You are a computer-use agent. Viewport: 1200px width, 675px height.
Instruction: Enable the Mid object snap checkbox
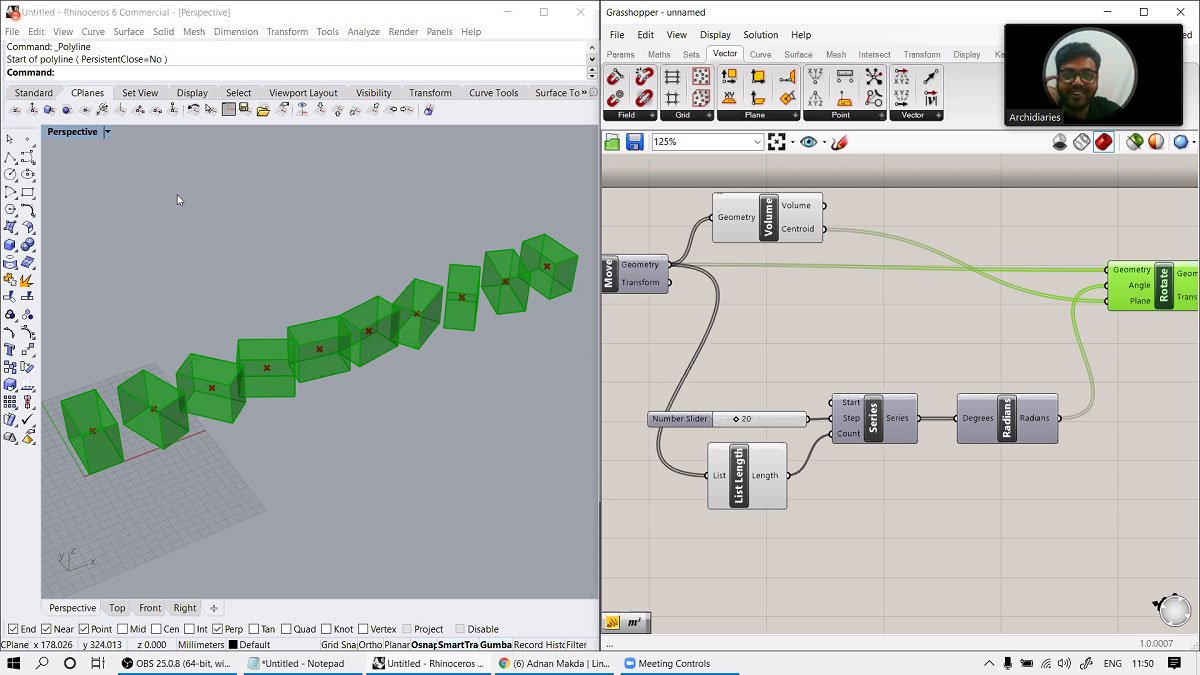pos(123,629)
